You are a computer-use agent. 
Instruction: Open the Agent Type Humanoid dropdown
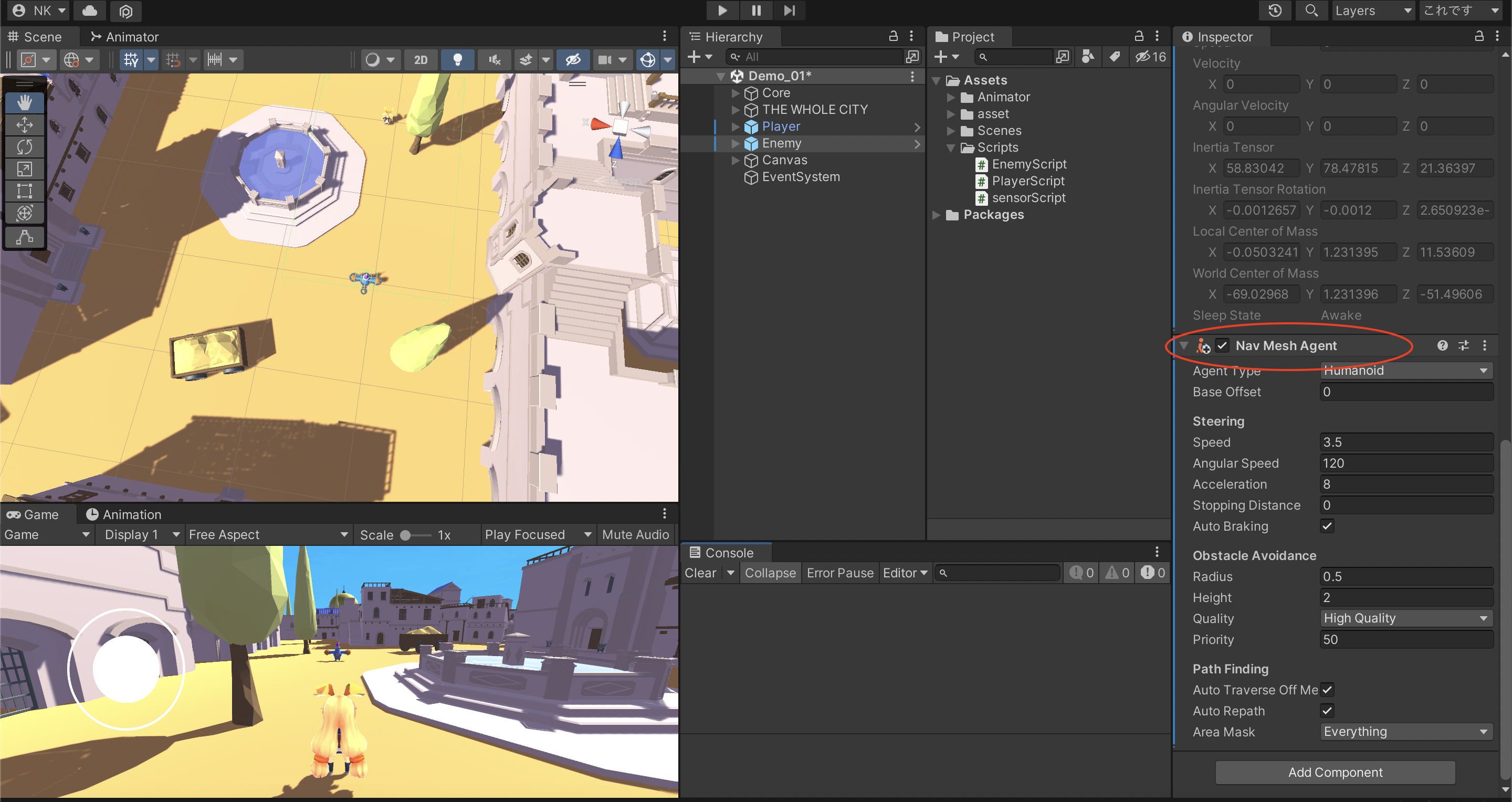click(1406, 370)
